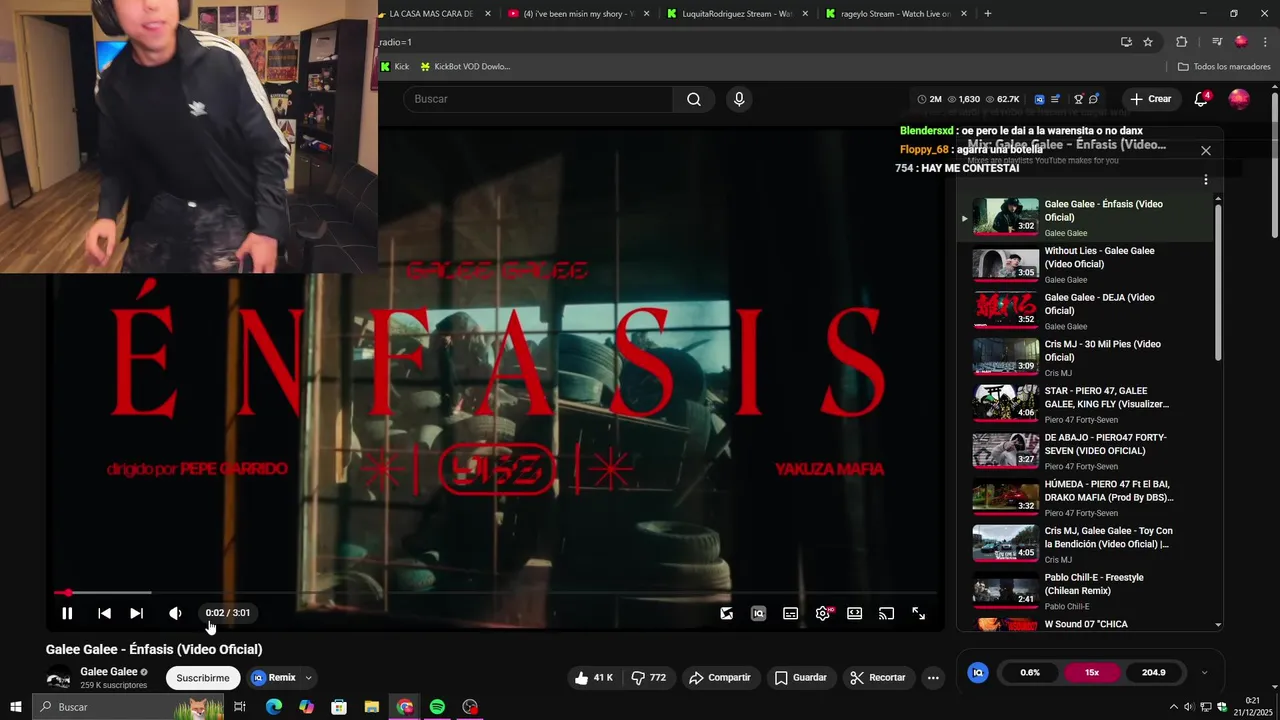
Task: Click the extension icon left of player vidIQ
Action: (726, 613)
